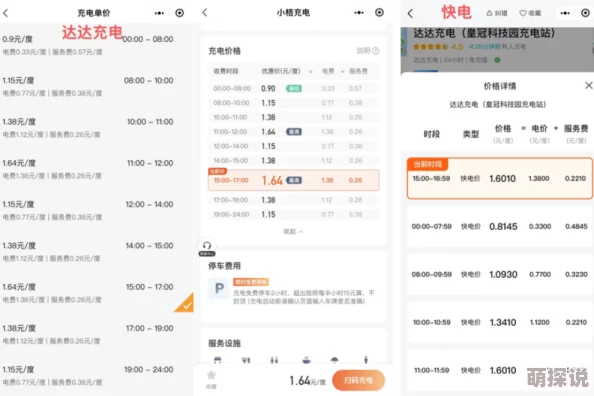
Task: Open the more menu beside 收藏 heart
Action: (x=565, y=13)
